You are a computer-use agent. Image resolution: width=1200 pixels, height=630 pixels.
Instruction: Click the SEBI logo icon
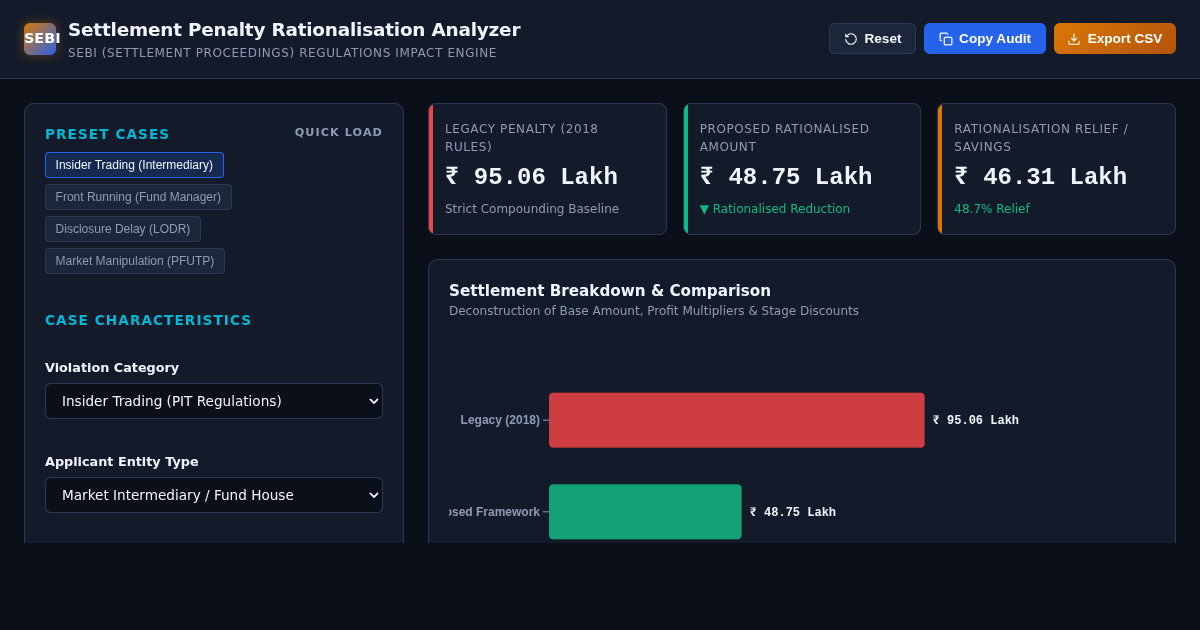click(40, 39)
